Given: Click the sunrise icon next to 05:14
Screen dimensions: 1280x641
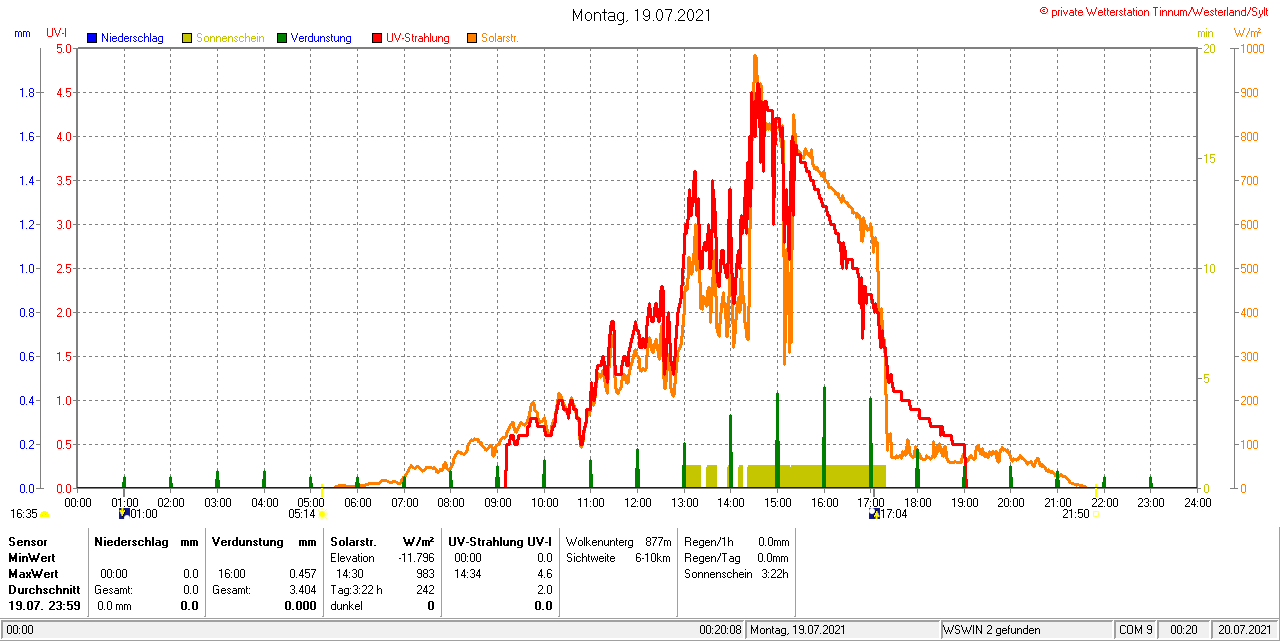Looking at the screenshot, I should [x=322, y=514].
